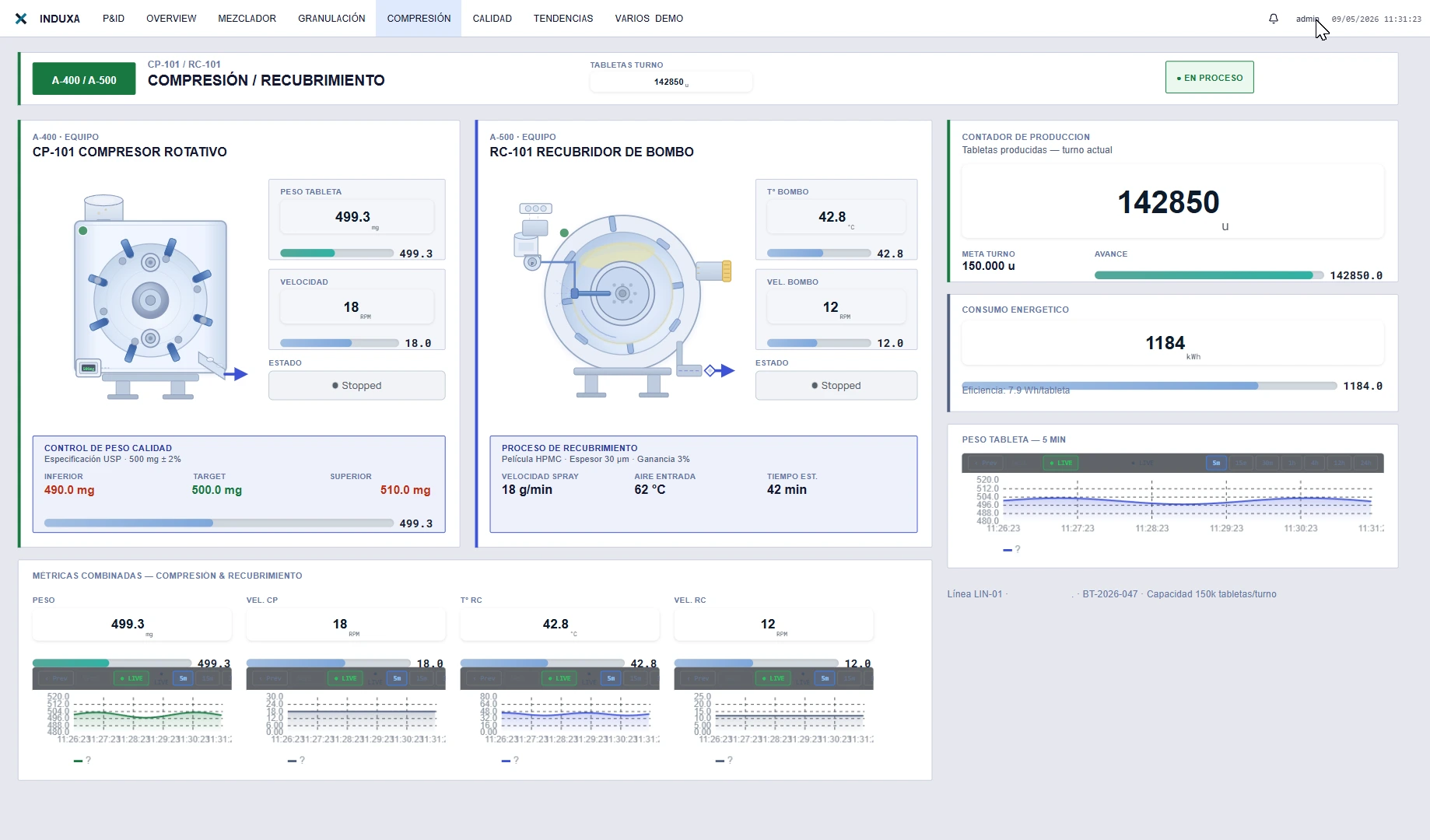Open the GRANULACIÓN tab

coord(331,19)
